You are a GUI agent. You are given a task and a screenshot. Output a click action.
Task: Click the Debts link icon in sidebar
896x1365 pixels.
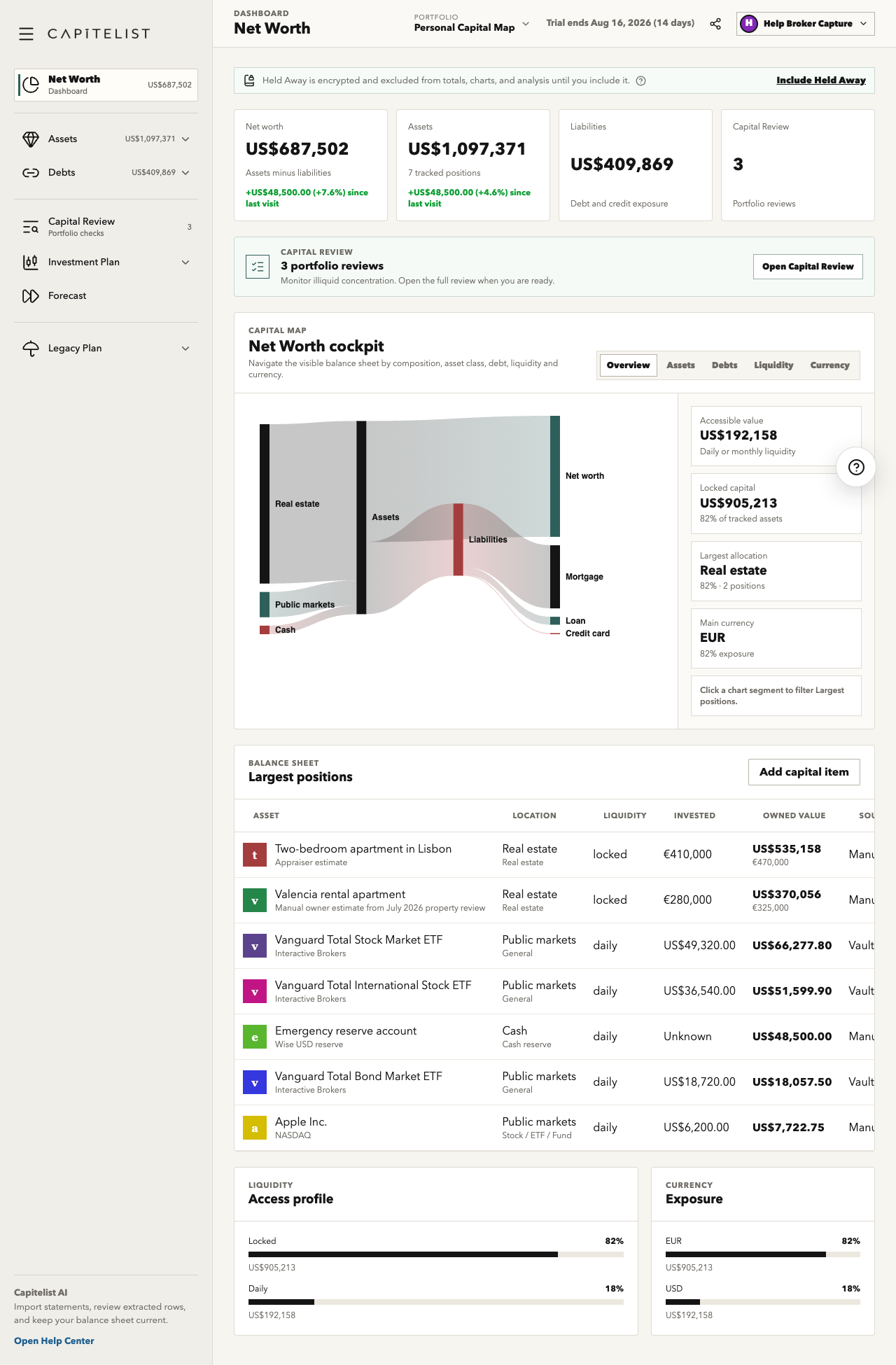click(31, 173)
